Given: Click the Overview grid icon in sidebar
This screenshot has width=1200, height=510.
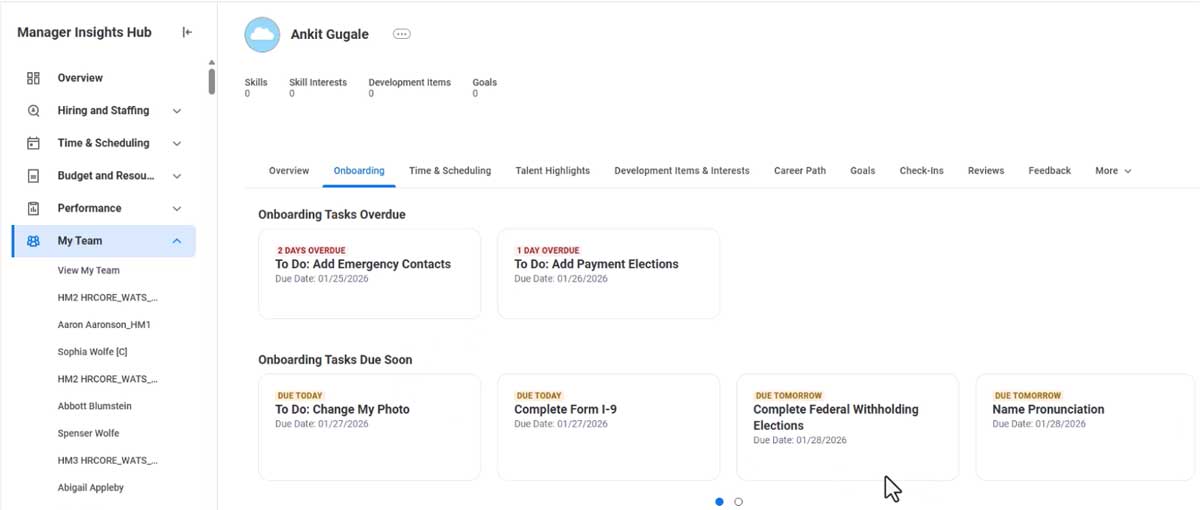Looking at the screenshot, I should 33,78.
